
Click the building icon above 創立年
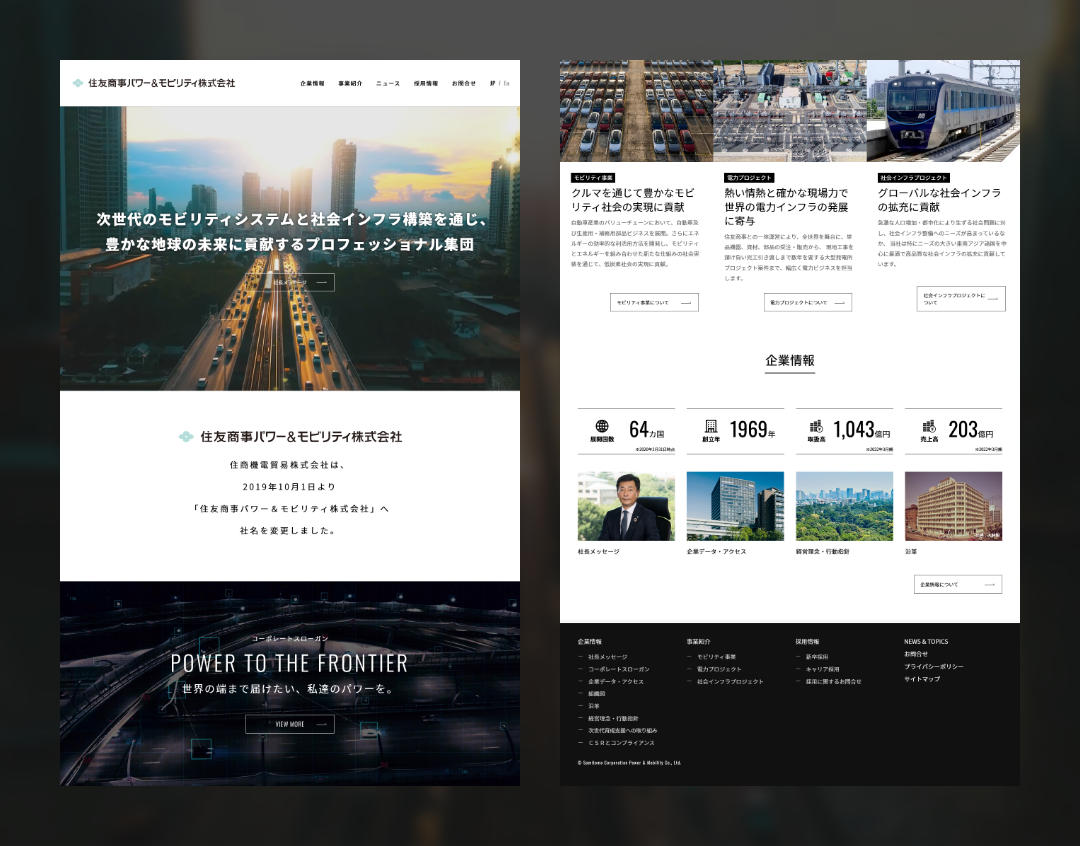[x=711, y=426]
